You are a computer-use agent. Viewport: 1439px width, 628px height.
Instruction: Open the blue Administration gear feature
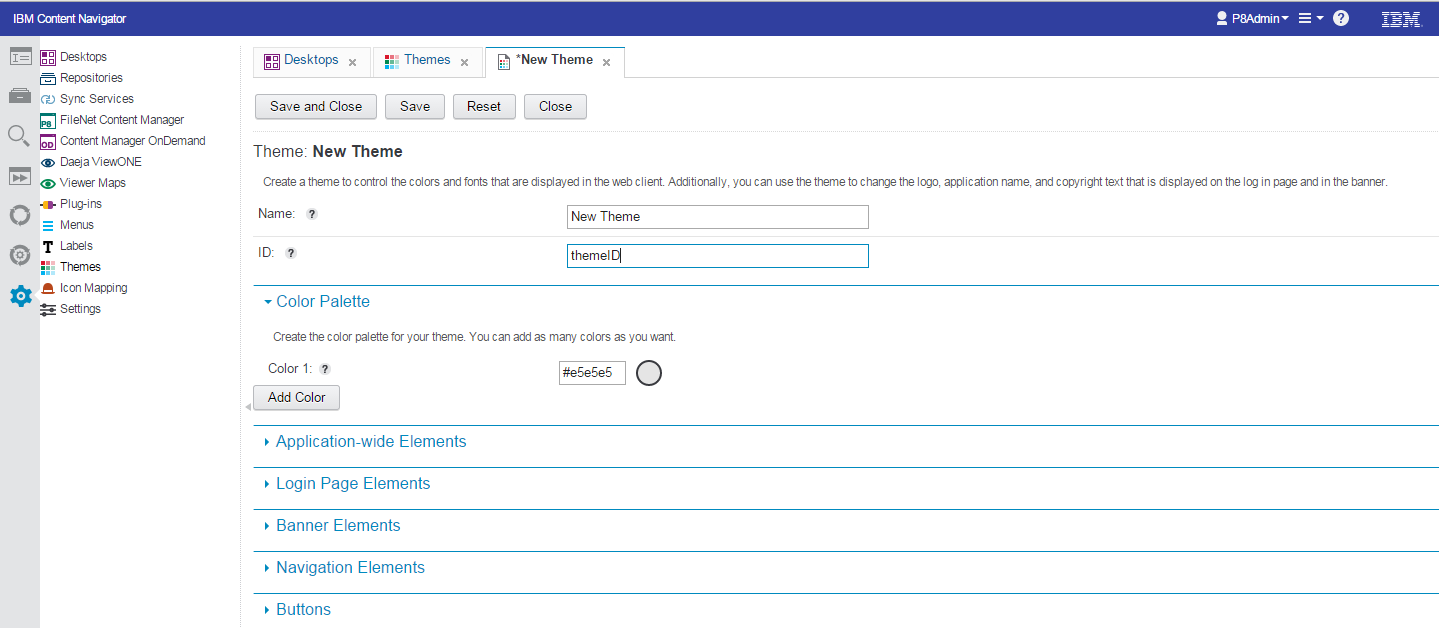coord(20,296)
